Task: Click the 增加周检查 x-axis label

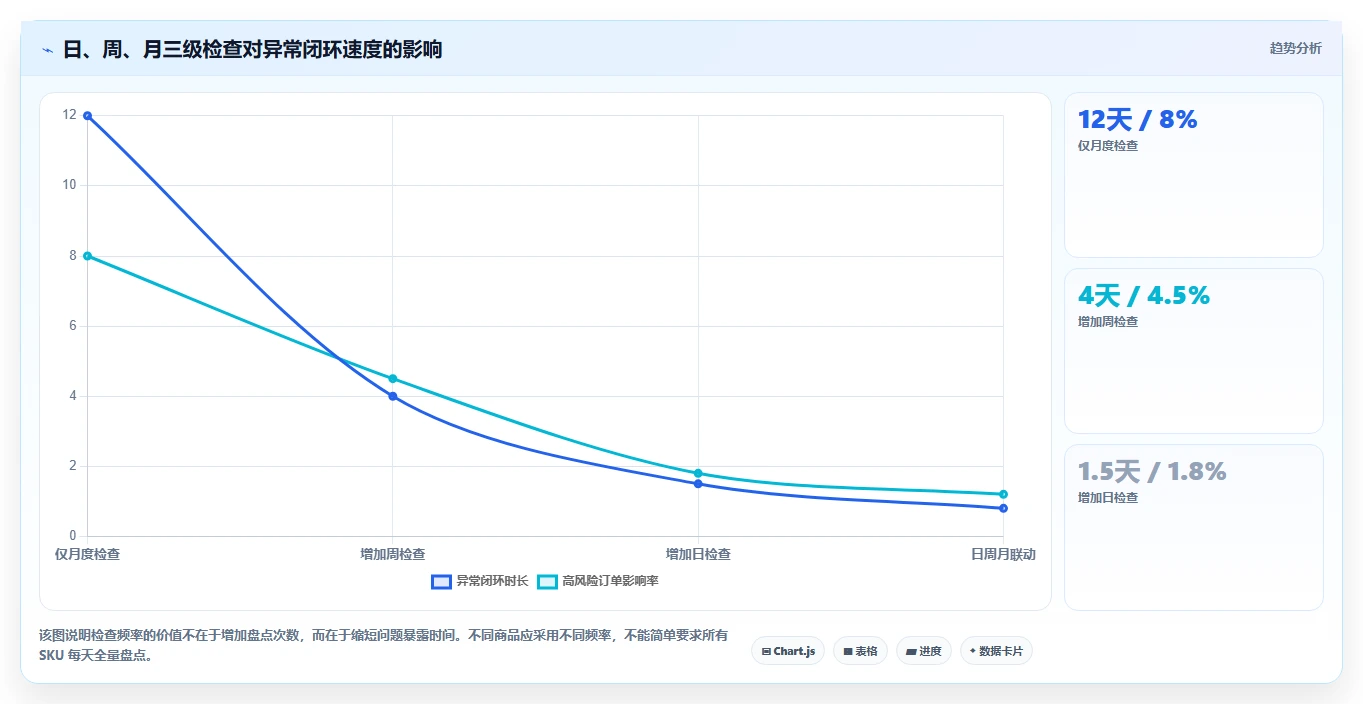Action: [393, 554]
